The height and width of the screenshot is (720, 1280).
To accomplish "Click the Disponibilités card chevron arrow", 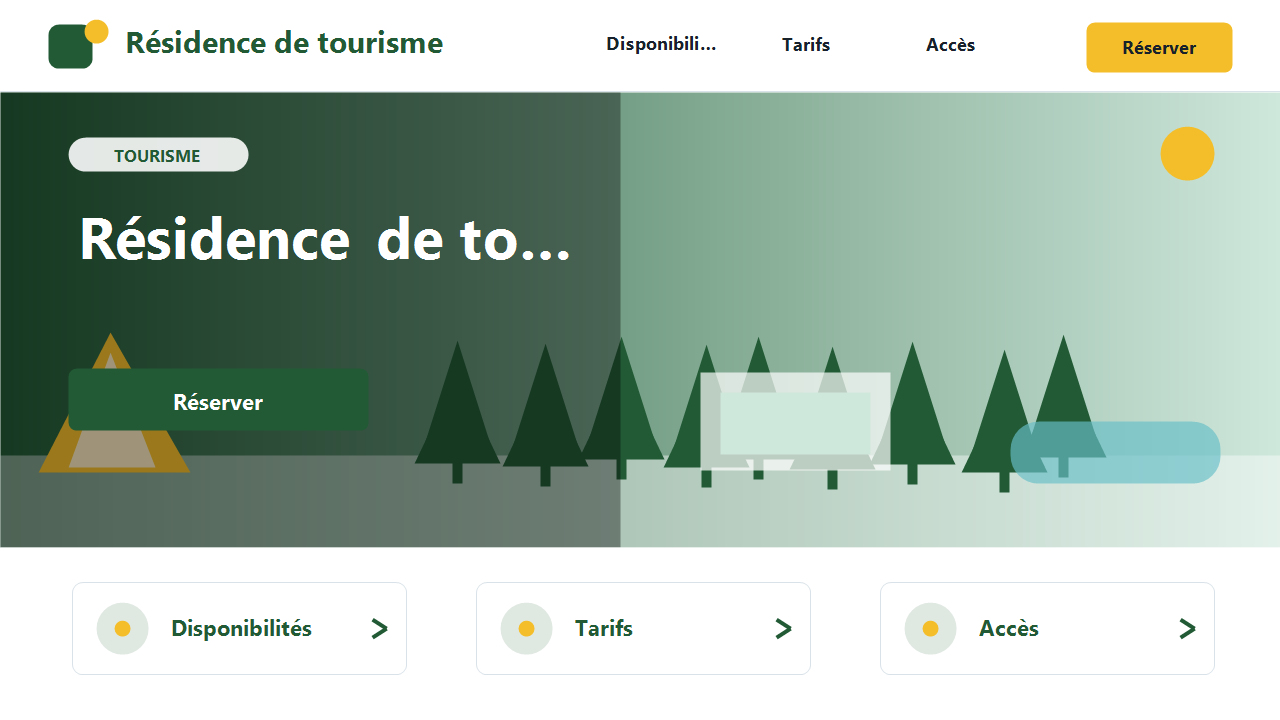I will [x=379, y=629].
